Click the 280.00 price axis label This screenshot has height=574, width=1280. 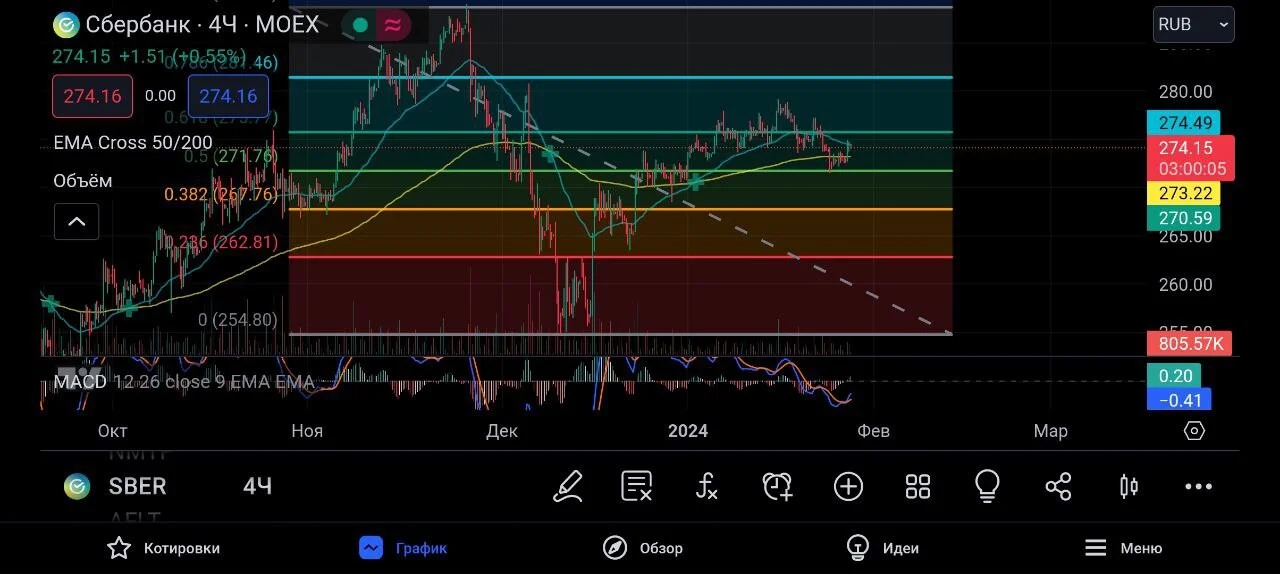(1185, 92)
